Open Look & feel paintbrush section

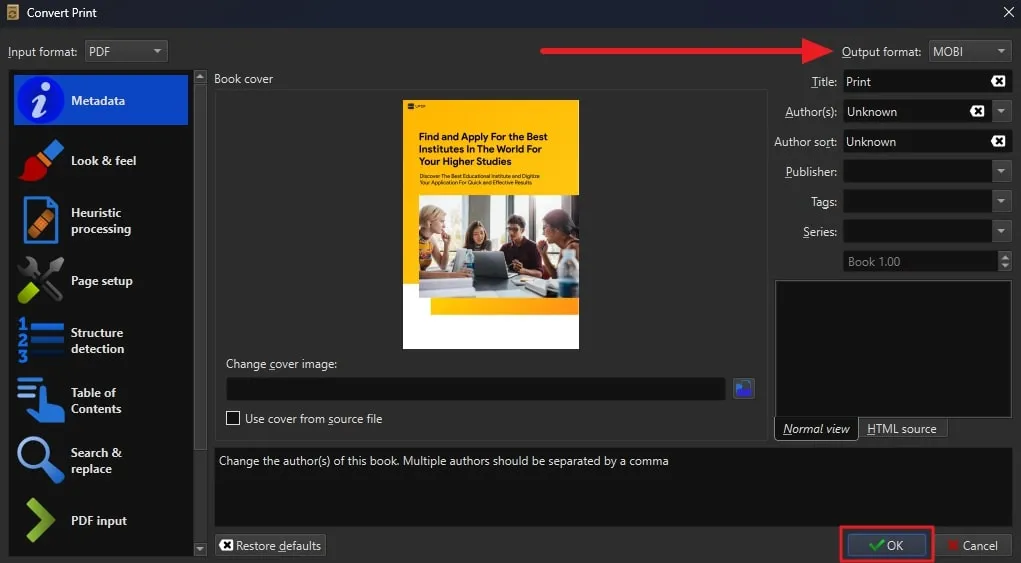click(41, 161)
